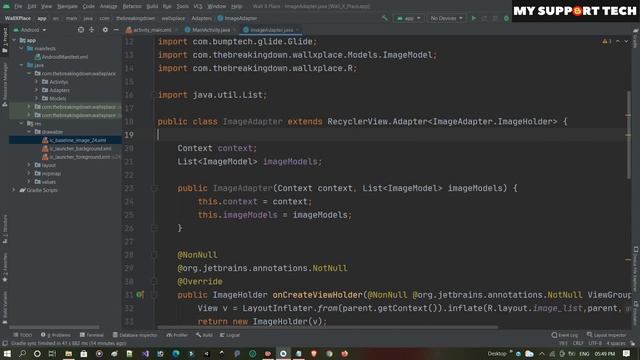Click the UTF-8 encoding in status bar
The width and height of the screenshot is (640, 360).
[x=595, y=343]
